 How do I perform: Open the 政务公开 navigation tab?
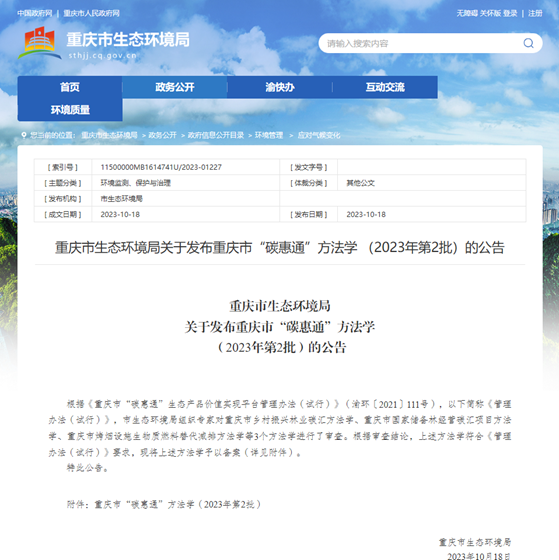click(175, 87)
